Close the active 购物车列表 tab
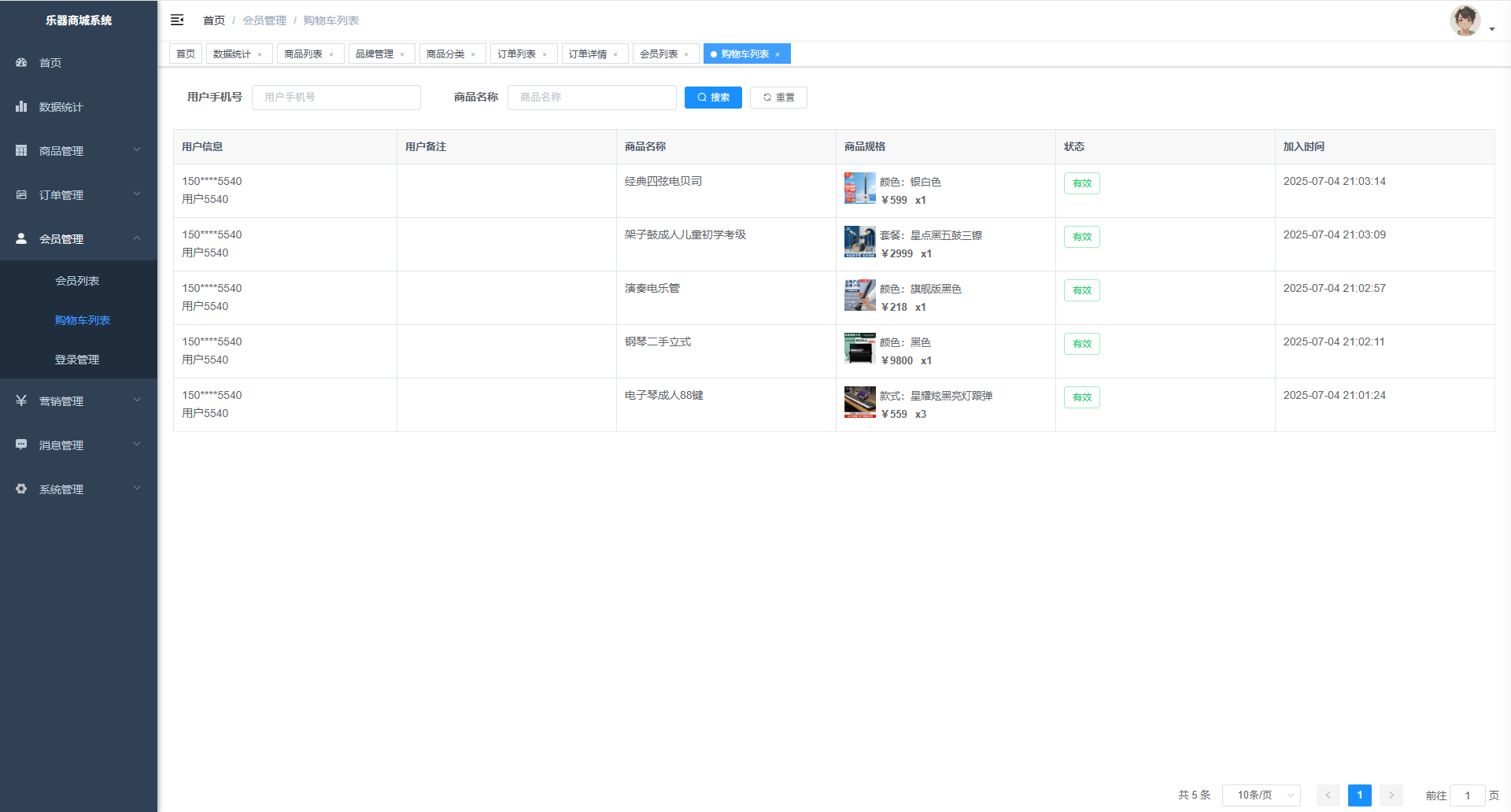The width and height of the screenshot is (1511, 812). pos(778,54)
